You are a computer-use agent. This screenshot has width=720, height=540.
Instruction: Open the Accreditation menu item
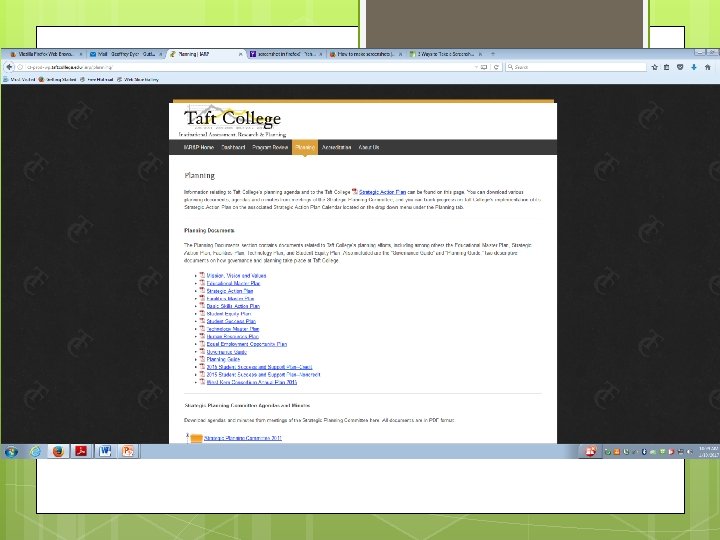point(337,147)
